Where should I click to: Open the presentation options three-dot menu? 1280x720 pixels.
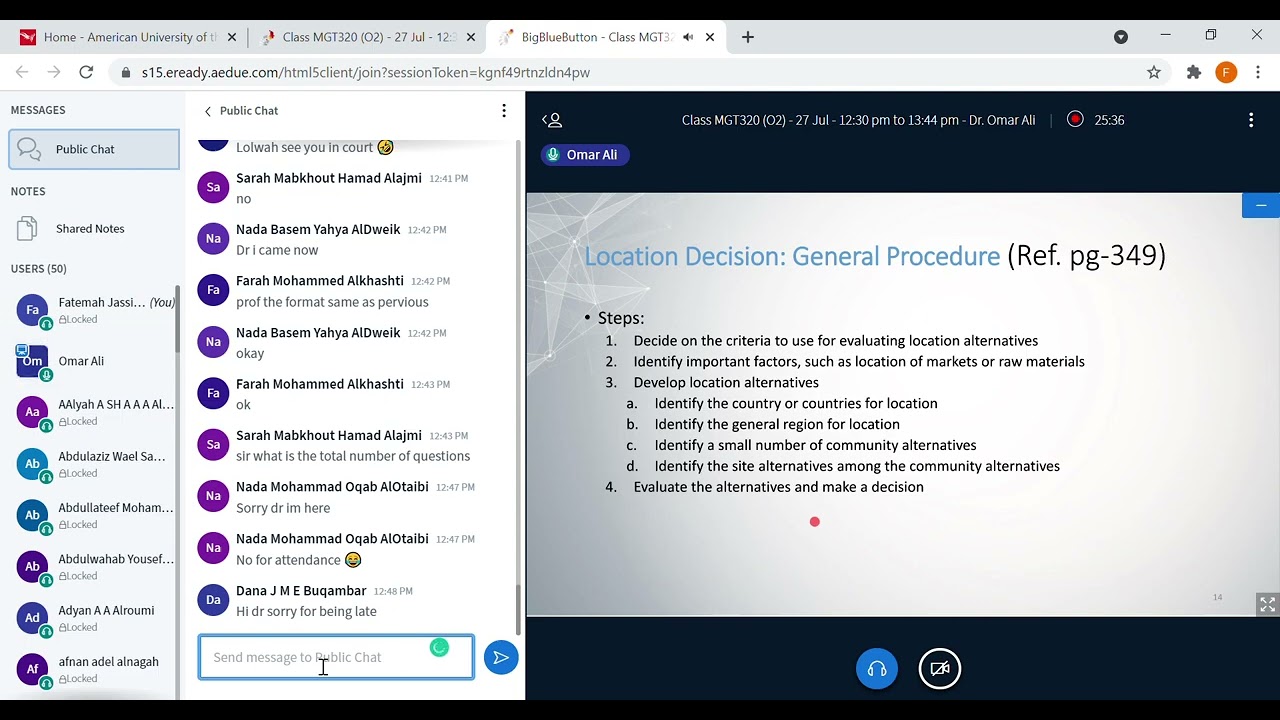tap(1251, 120)
